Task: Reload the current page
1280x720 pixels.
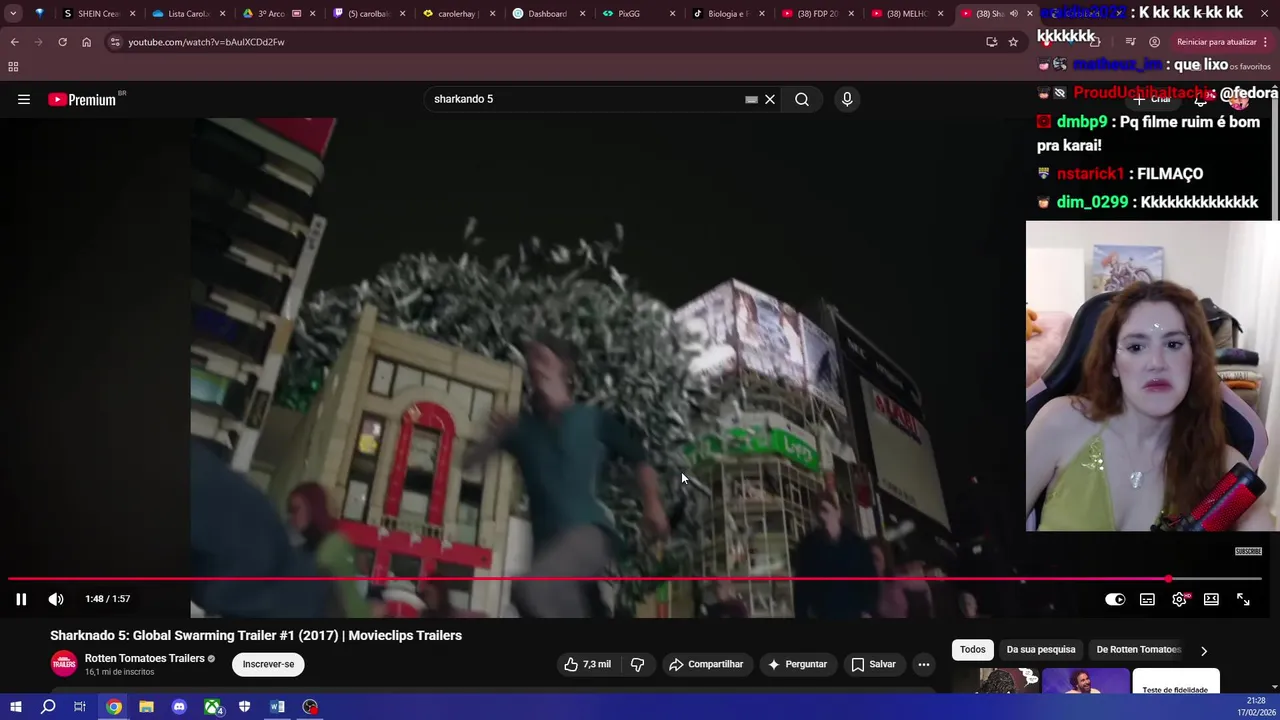Action: coord(62,42)
